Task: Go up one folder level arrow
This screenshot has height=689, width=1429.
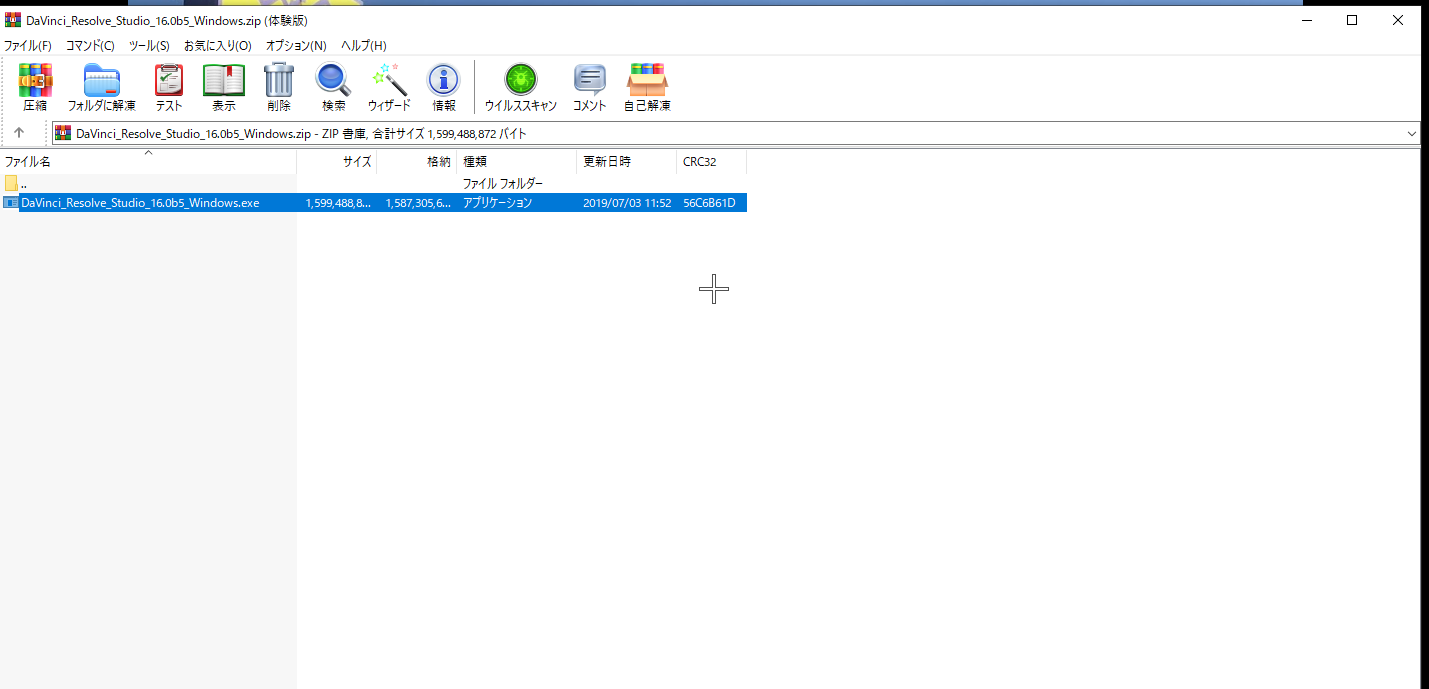Action: [19, 133]
